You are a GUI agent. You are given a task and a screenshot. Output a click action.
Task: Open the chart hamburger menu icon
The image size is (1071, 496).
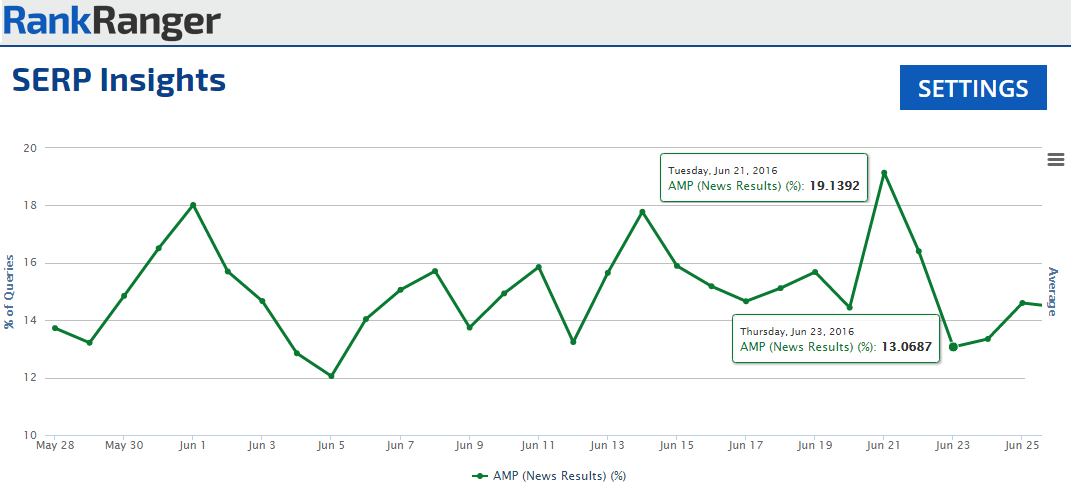(x=1055, y=159)
